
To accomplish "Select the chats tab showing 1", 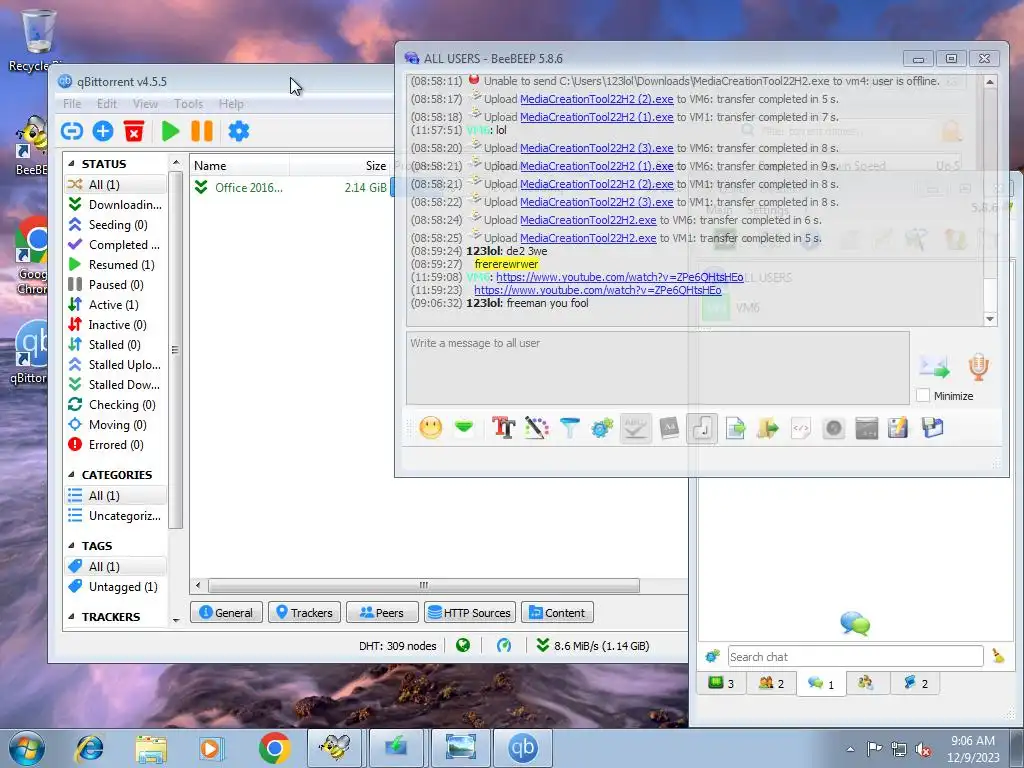I will click(821, 683).
